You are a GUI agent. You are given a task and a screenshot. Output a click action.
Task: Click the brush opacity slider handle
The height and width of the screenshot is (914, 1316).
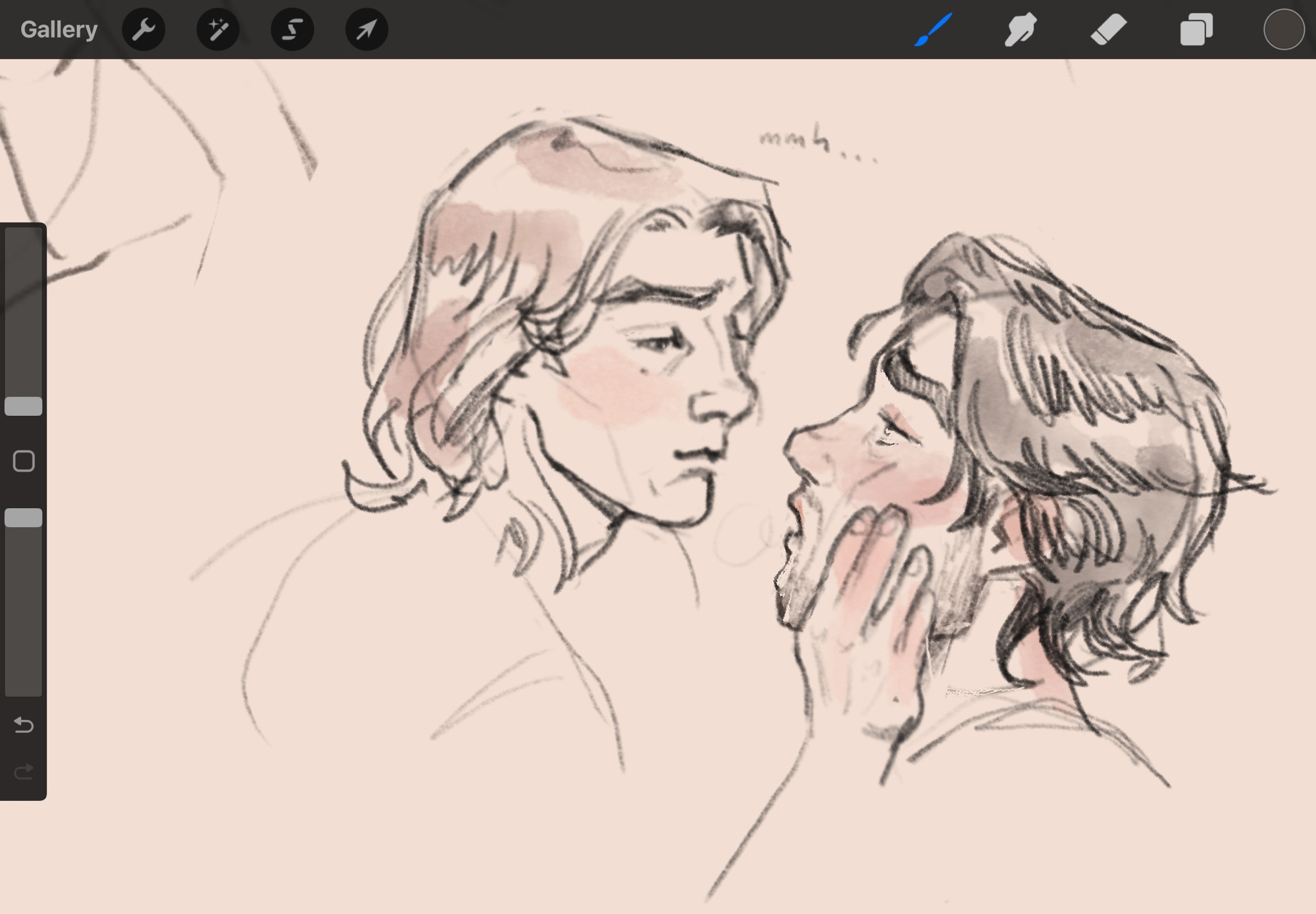coord(24,518)
